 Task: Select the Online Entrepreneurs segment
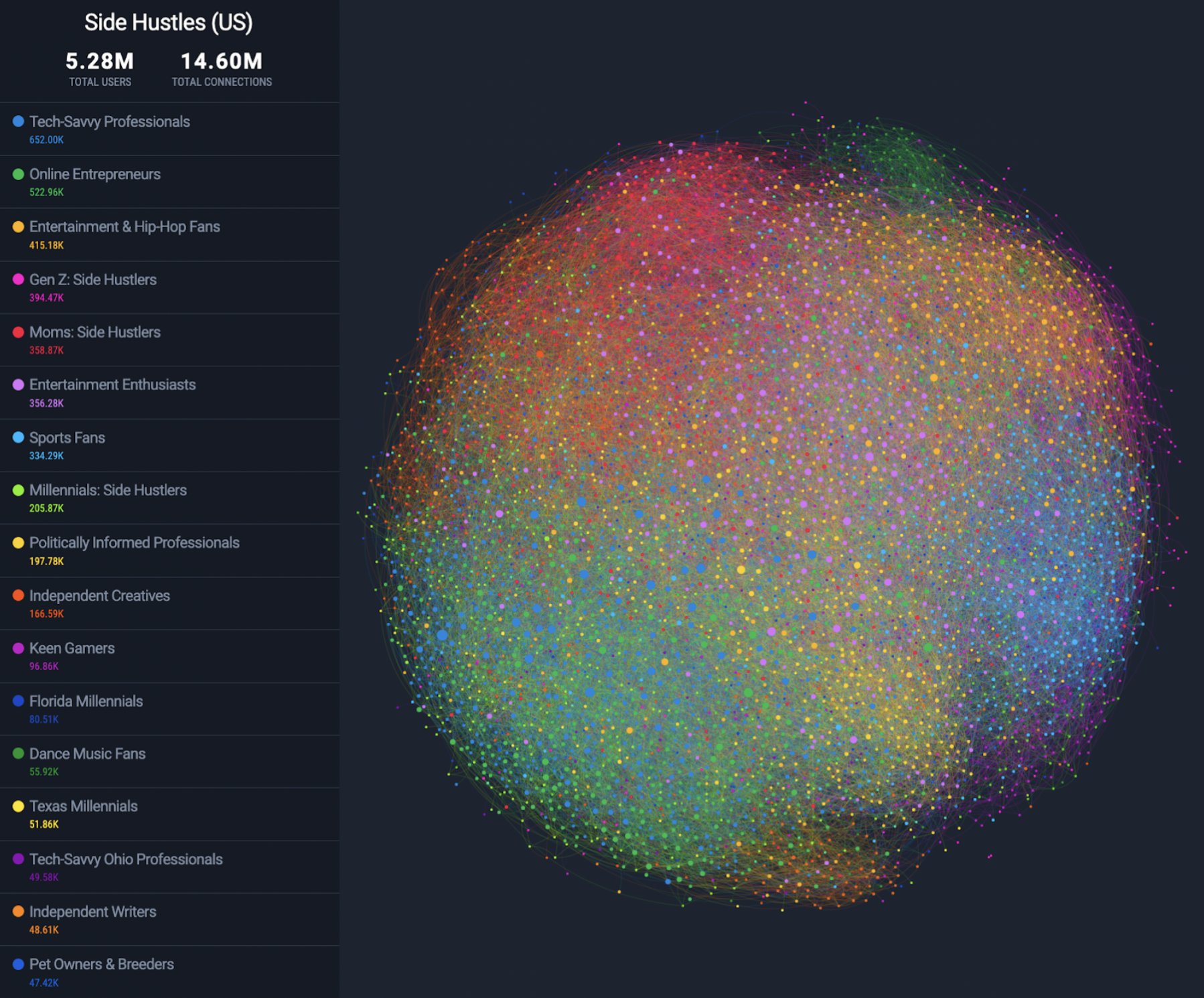pyautogui.click(x=169, y=182)
